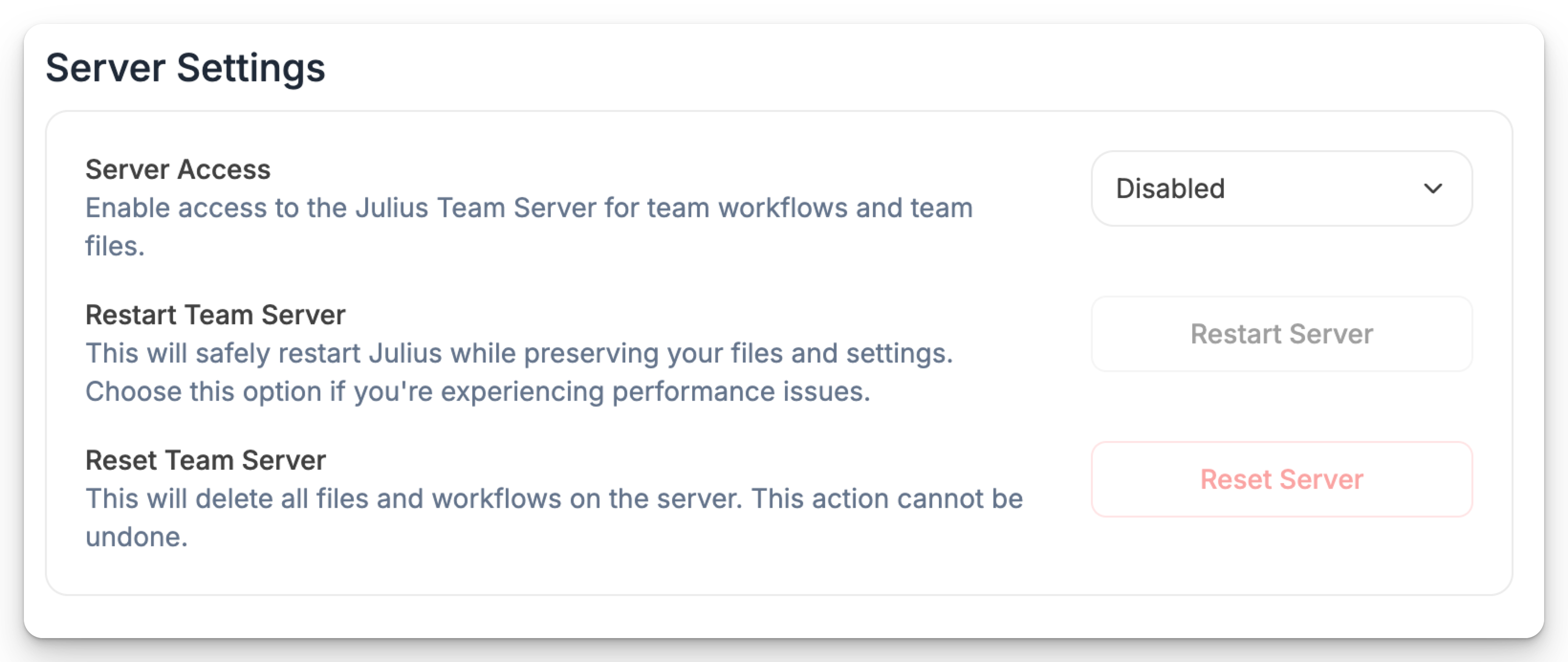Click the Restart Team Server label

[x=216, y=314]
